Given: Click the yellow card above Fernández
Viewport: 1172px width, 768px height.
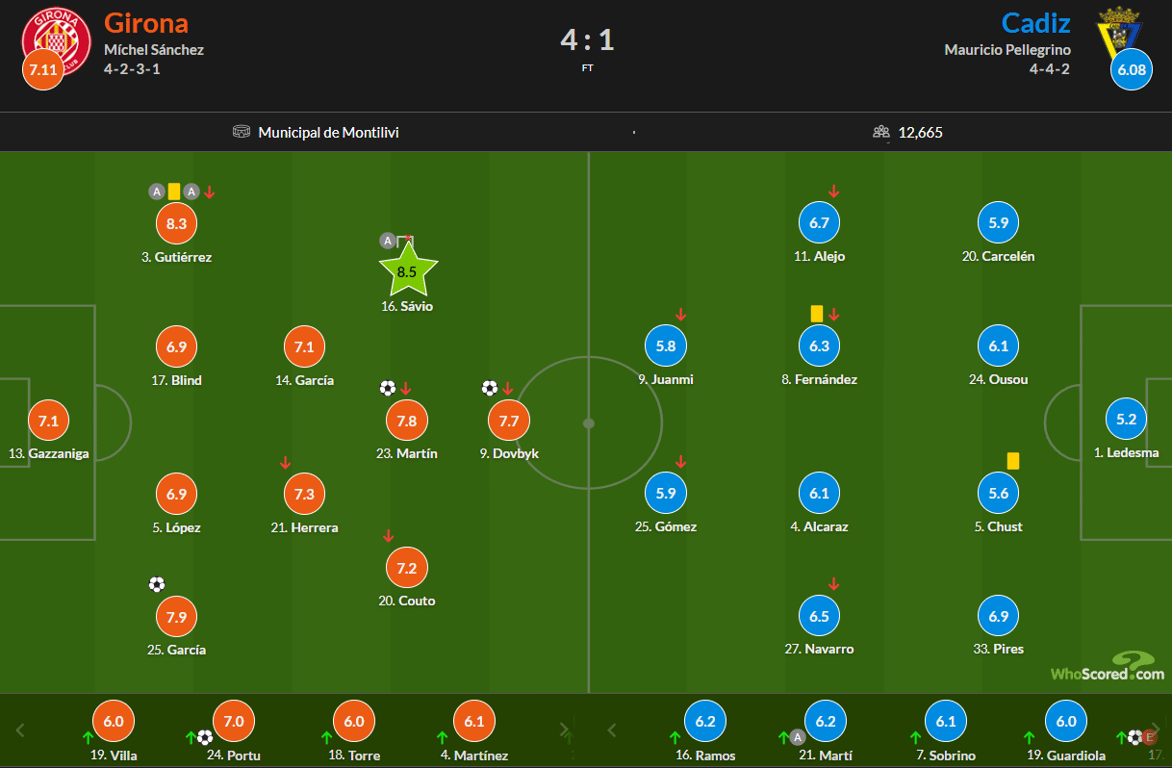Looking at the screenshot, I should [x=816, y=314].
